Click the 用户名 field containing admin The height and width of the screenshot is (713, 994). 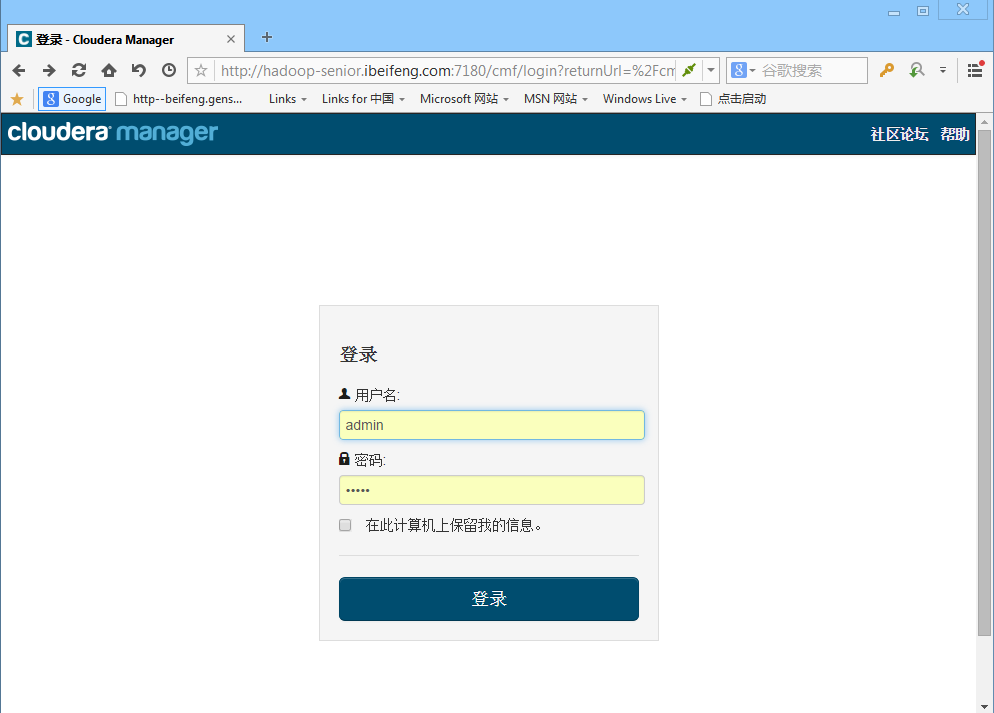pyautogui.click(x=491, y=425)
